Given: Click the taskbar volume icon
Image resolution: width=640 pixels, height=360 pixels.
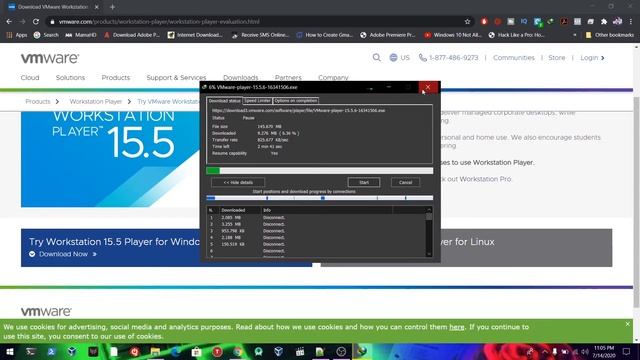Looking at the screenshot, I should point(585,351).
